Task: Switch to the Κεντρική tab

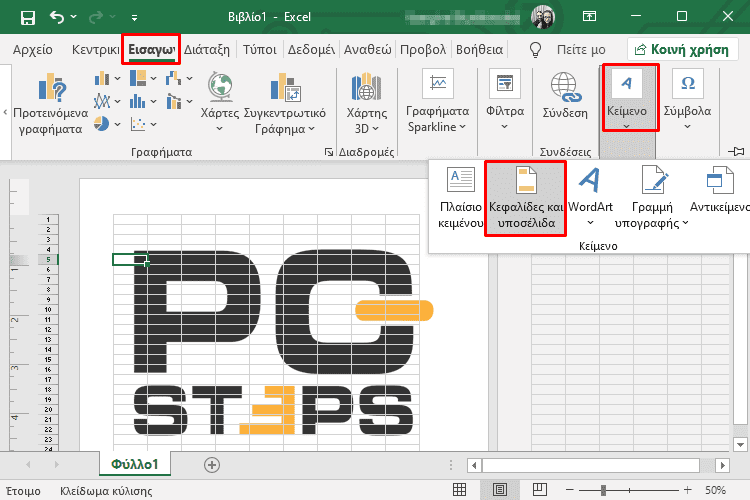Action: coord(95,49)
